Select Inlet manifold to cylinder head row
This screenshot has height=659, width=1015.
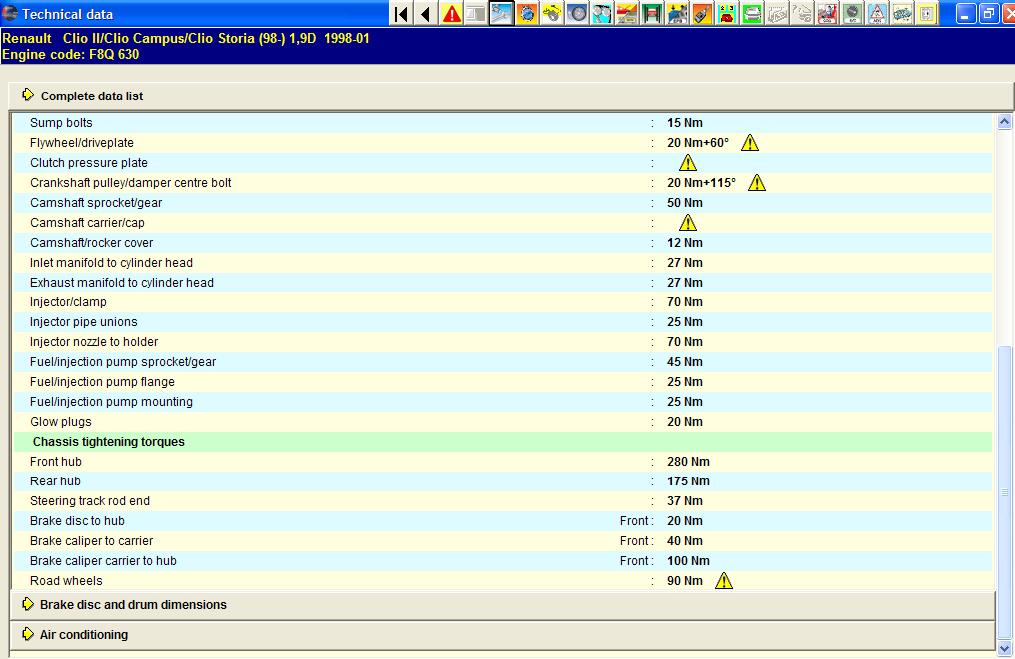tap(502, 263)
